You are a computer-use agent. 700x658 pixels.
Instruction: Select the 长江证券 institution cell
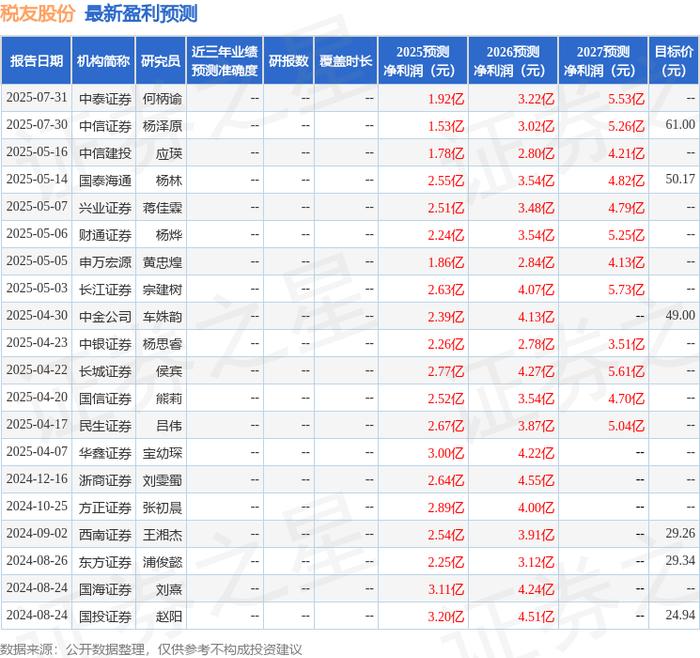[x=105, y=290]
